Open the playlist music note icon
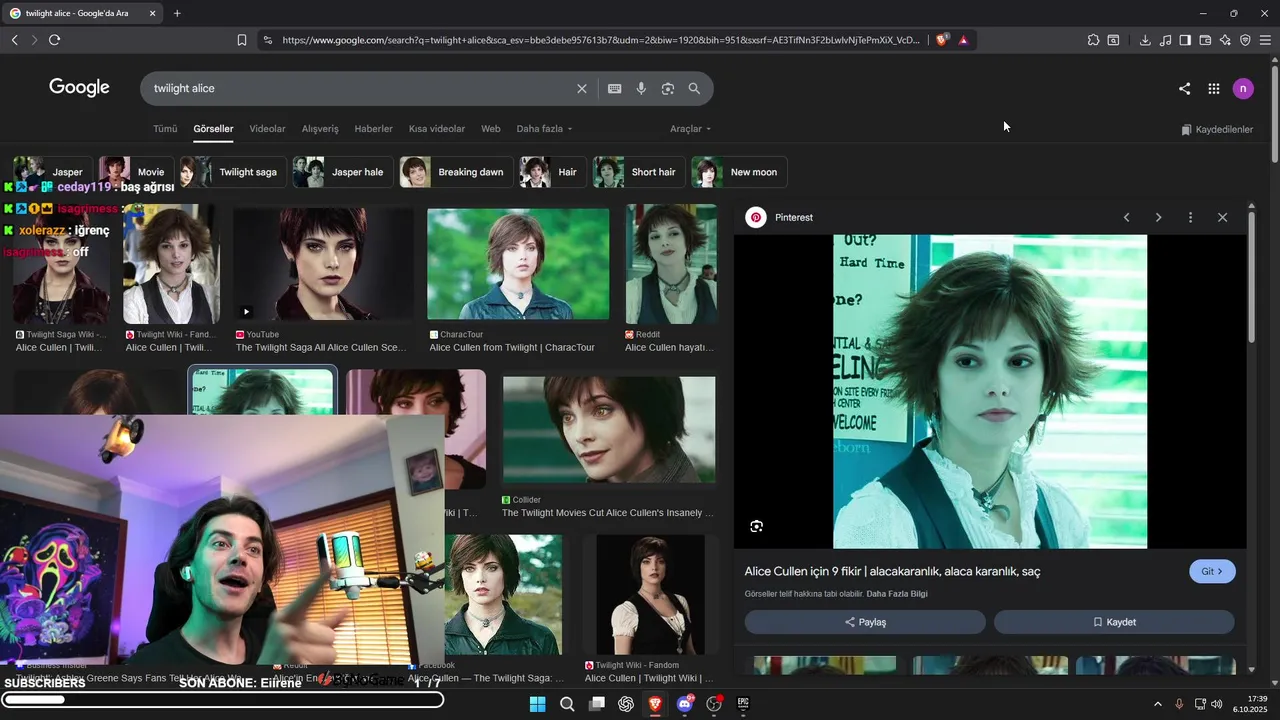Image resolution: width=1280 pixels, height=720 pixels. (x=1165, y=40)
